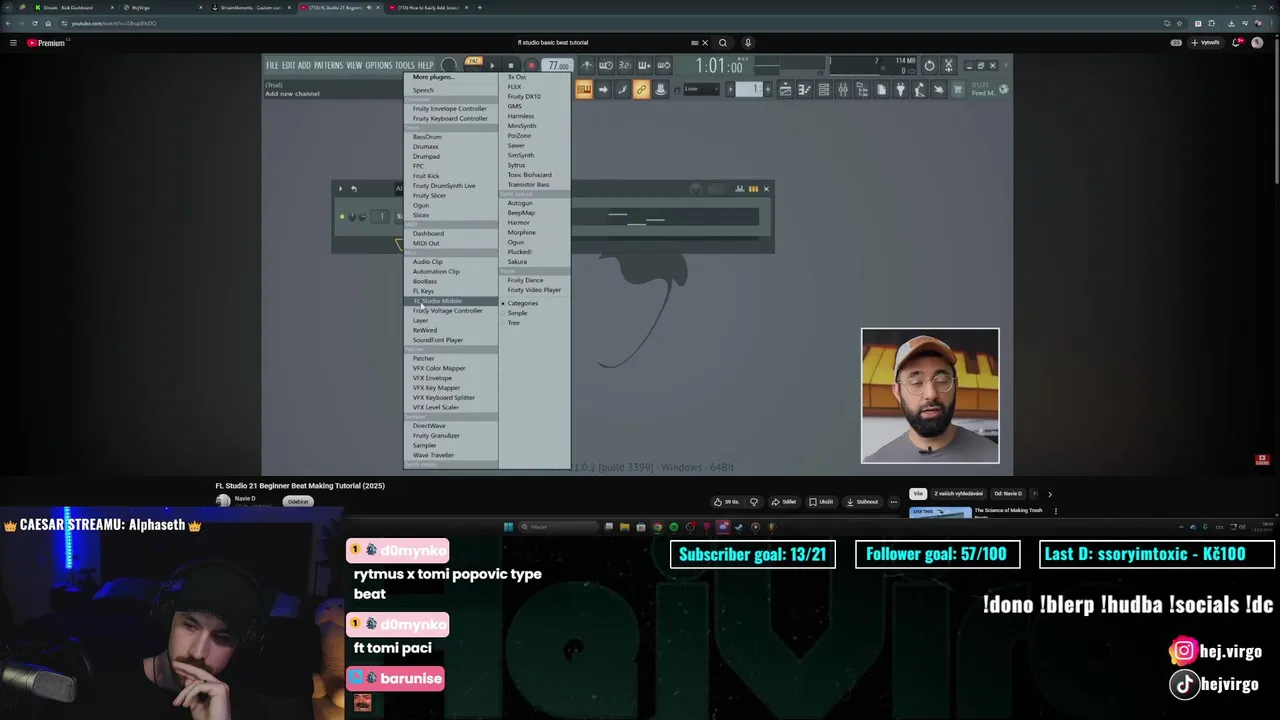Choose BassDrum from Drums section

point(427,137)
